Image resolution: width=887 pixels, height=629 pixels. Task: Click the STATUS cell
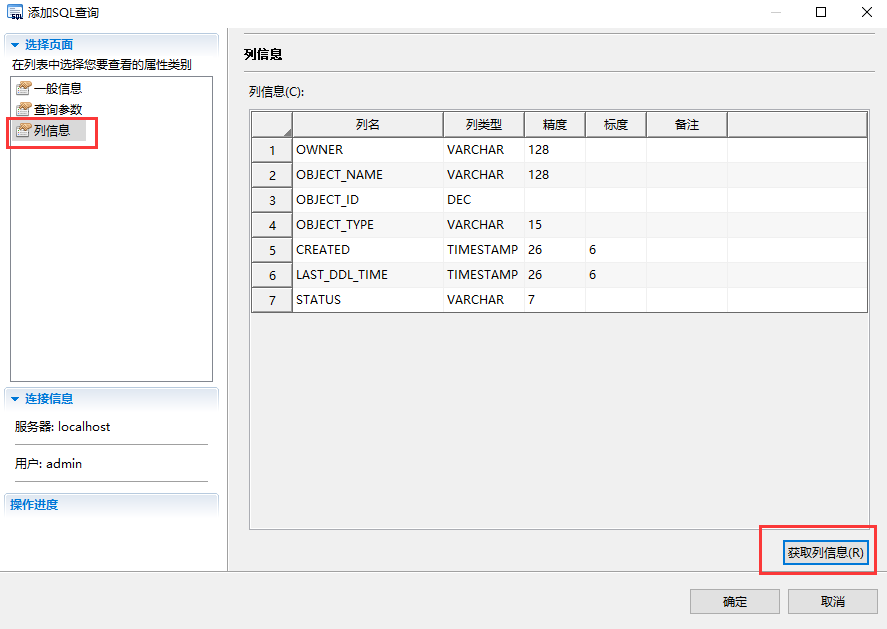[x=368, y=299]
